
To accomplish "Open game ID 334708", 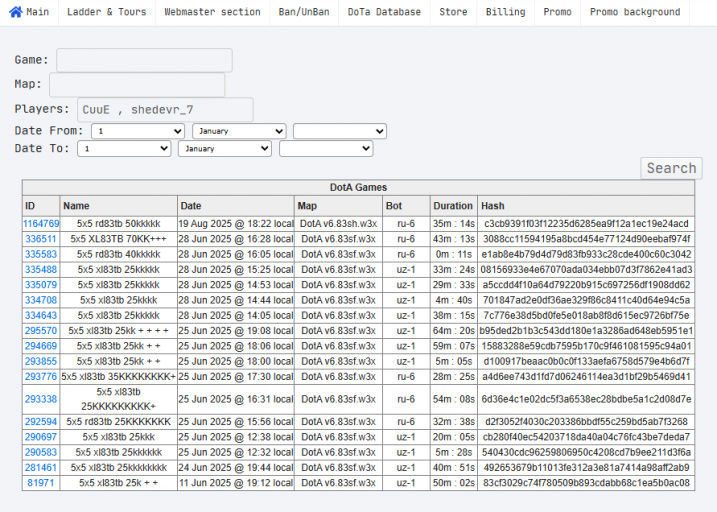I will coord(41,300).
